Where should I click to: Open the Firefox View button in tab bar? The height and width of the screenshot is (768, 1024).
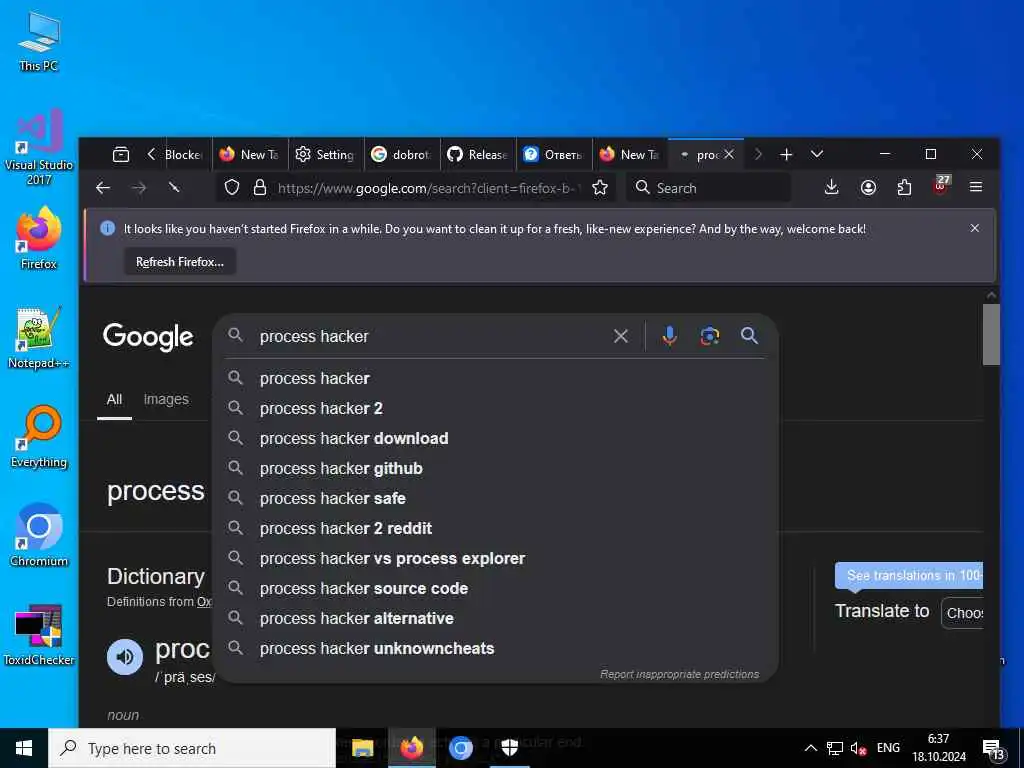click(x=121, y=155)
